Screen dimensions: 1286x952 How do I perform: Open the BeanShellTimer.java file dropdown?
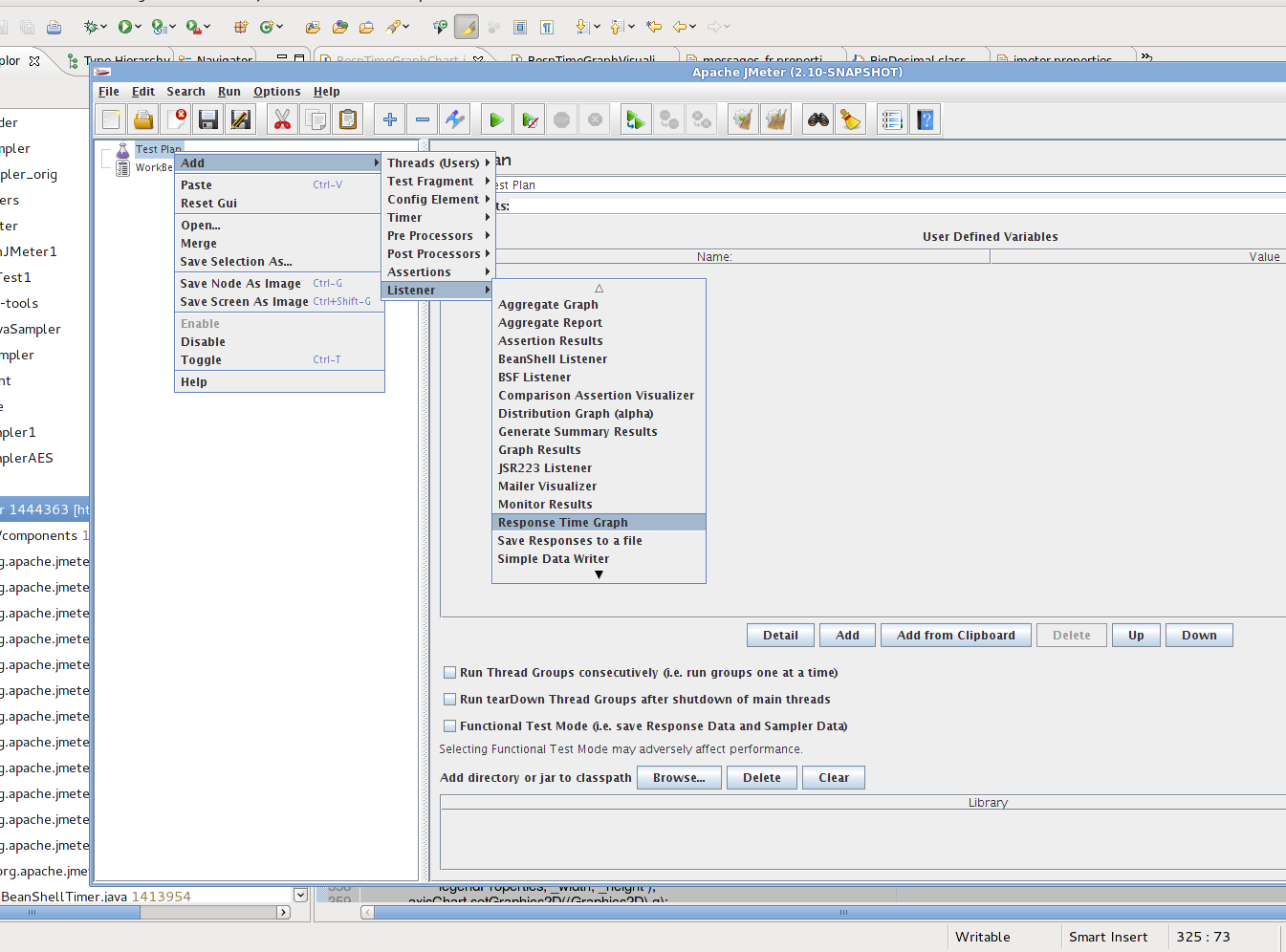pyautogui.click(x=299, y=895)
